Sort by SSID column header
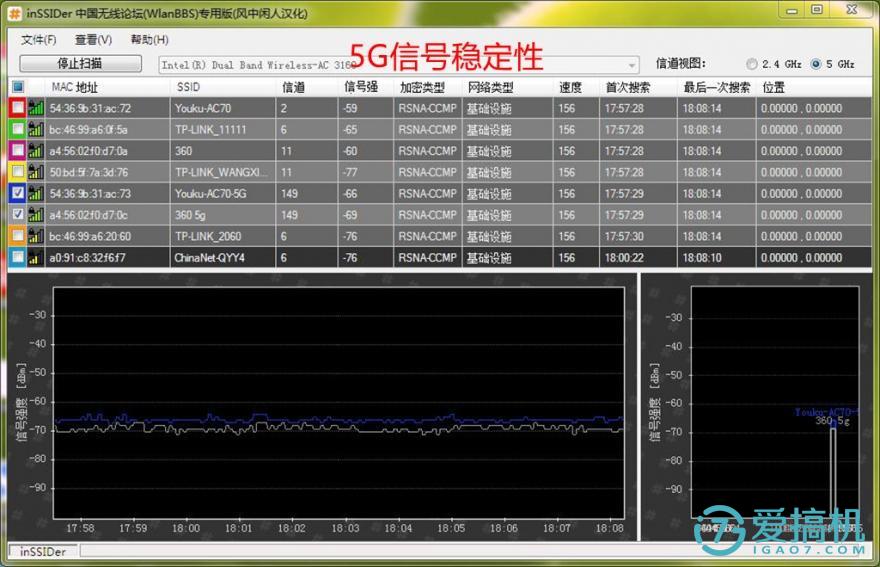 pyautogui.click(x=223, y=87)
